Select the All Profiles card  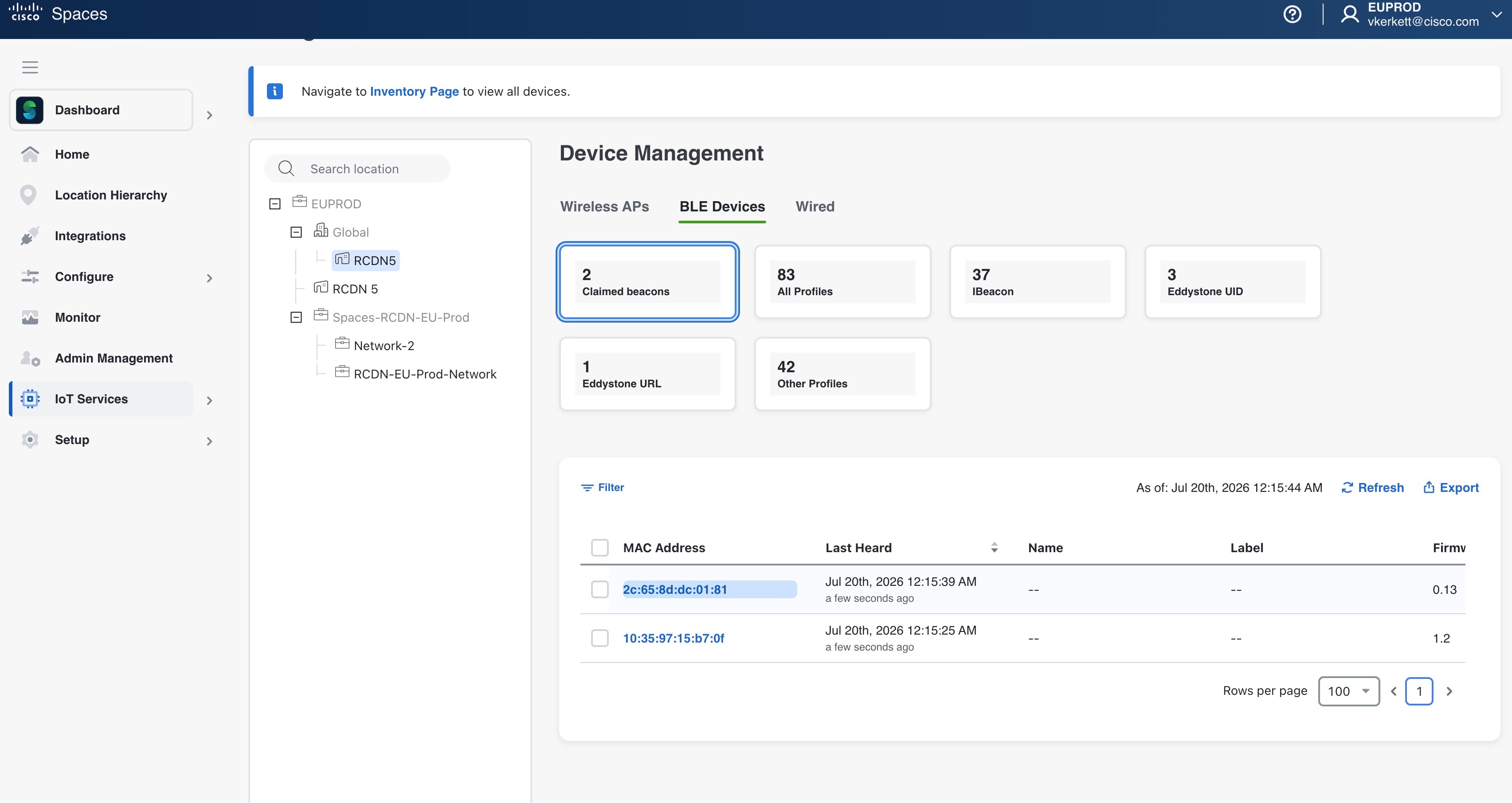842,281
